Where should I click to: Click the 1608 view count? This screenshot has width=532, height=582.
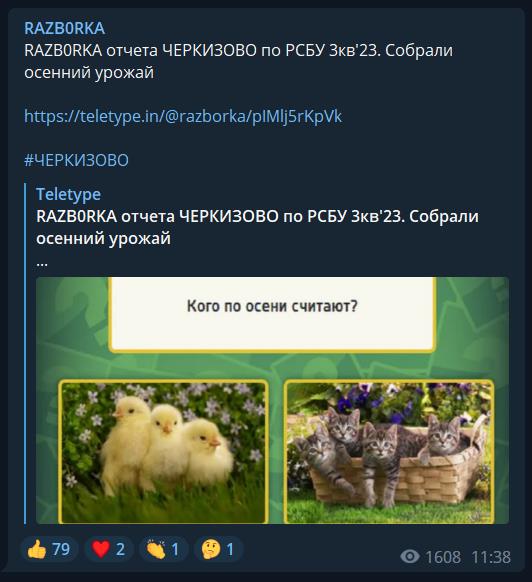pyautogui.click(x=443, y=557)
